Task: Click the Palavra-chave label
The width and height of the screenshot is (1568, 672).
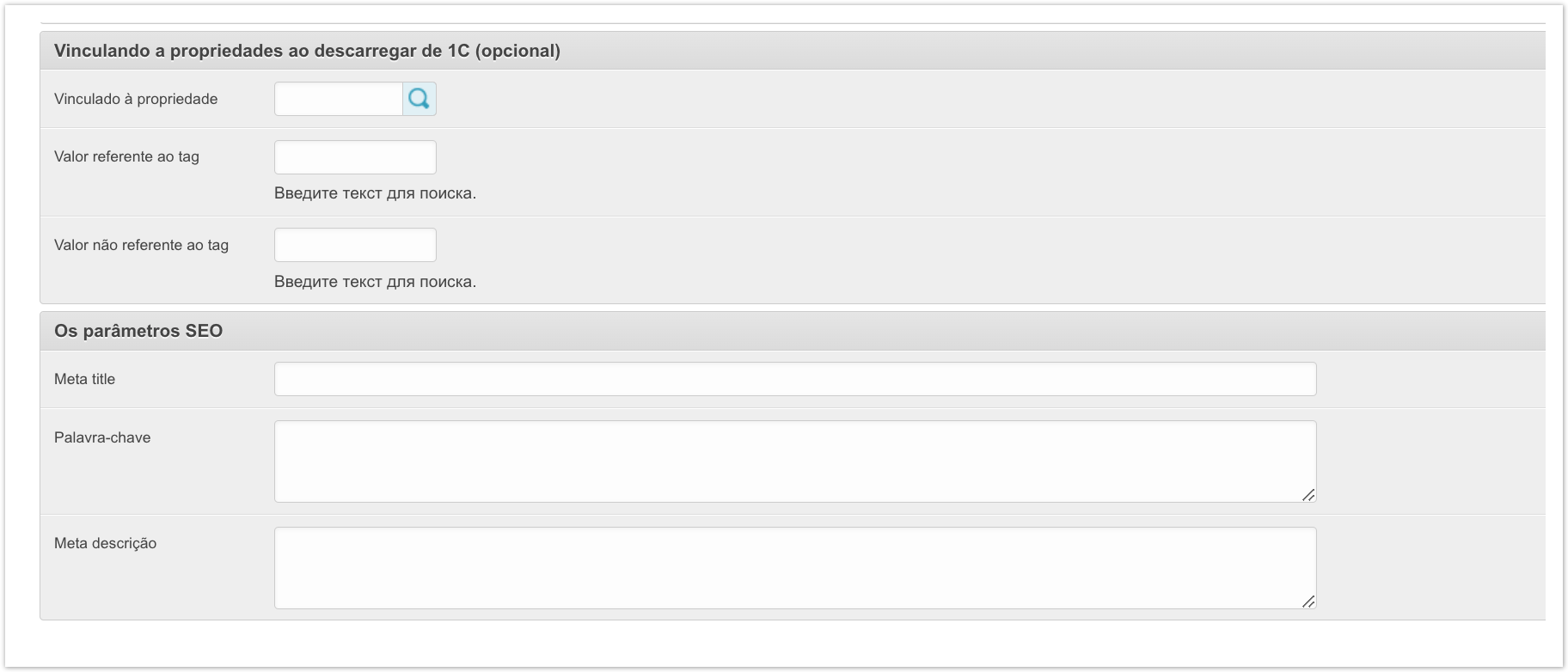Action: (102, 437)
